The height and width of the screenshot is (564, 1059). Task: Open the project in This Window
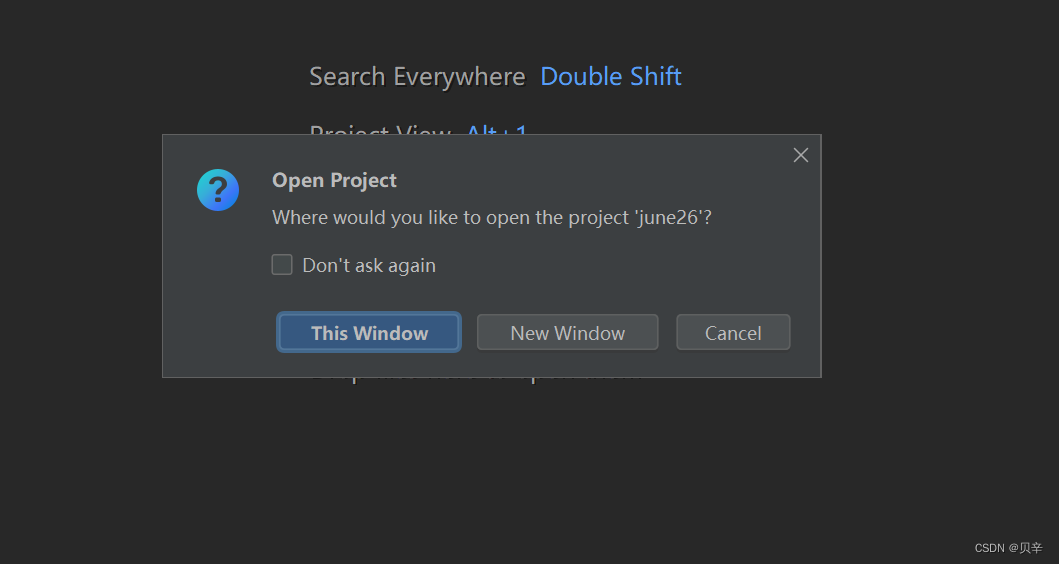pyautogui.click(x=369, y=332)
